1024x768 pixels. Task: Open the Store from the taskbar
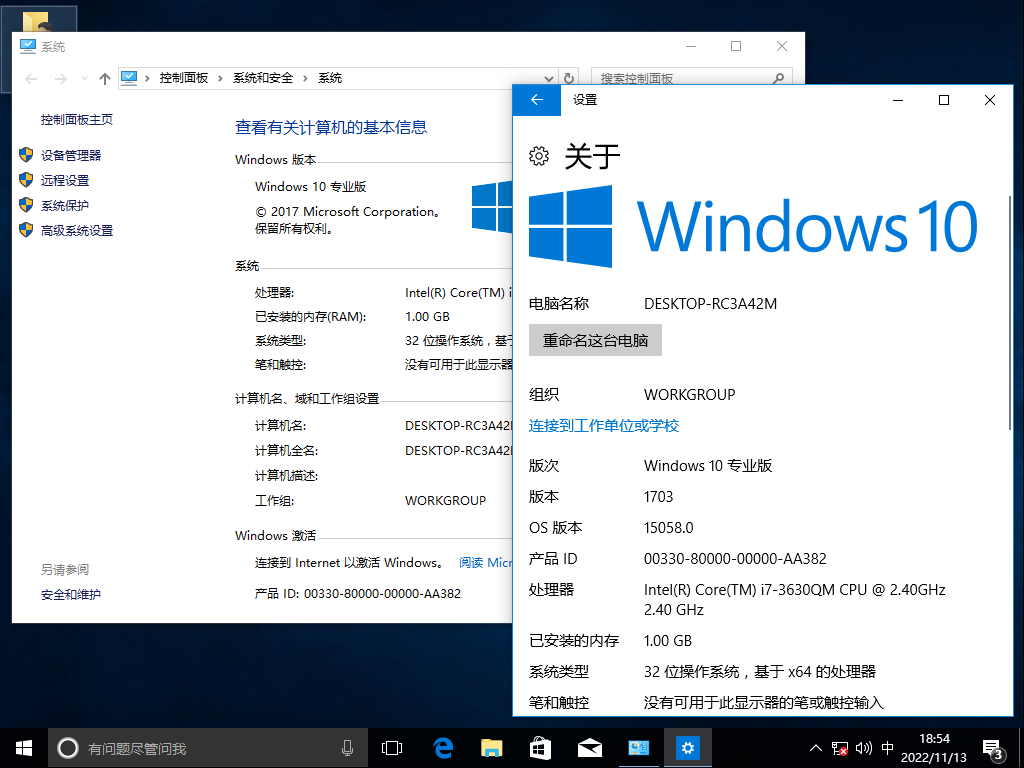[x=540, y=748]
